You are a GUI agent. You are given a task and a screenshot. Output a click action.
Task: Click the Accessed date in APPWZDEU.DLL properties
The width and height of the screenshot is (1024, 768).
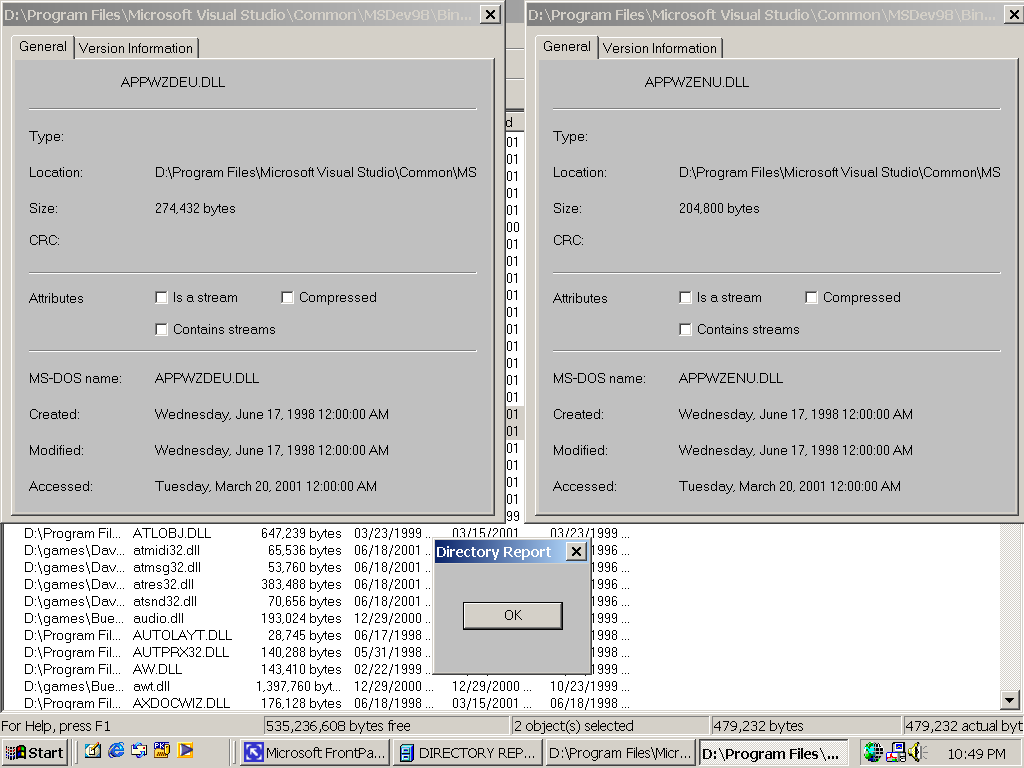(x=266, y=487)
